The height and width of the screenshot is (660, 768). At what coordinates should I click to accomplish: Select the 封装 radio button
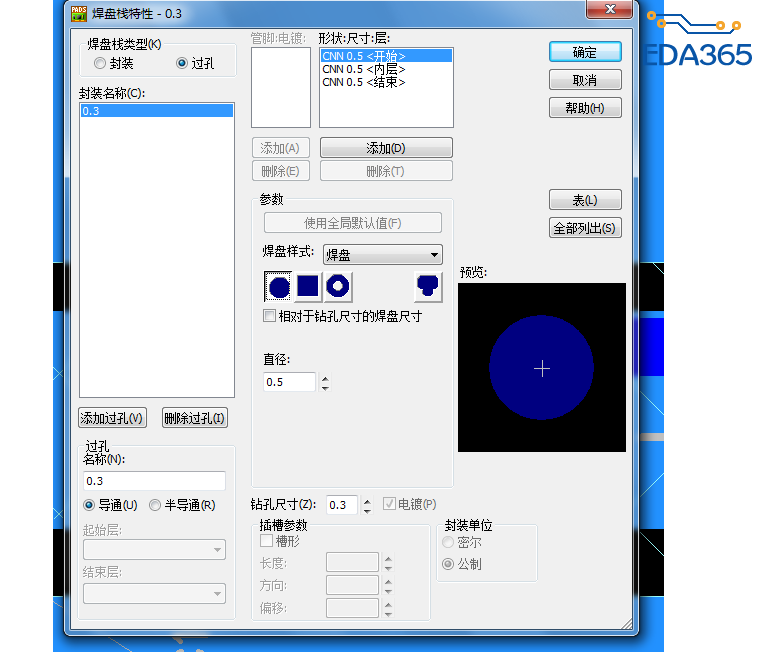(100, 63)
